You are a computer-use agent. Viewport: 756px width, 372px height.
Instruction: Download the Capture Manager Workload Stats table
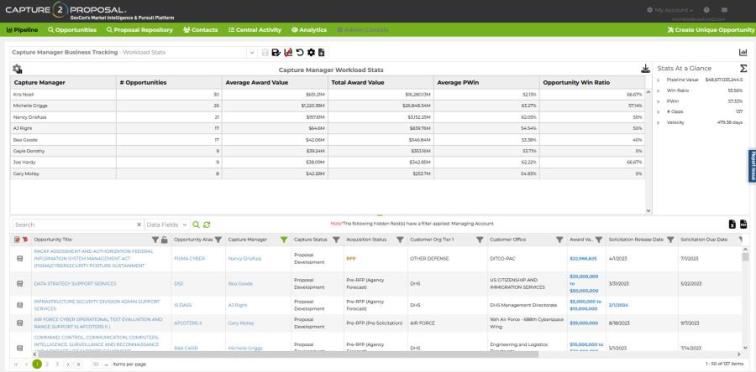point(646,69)
